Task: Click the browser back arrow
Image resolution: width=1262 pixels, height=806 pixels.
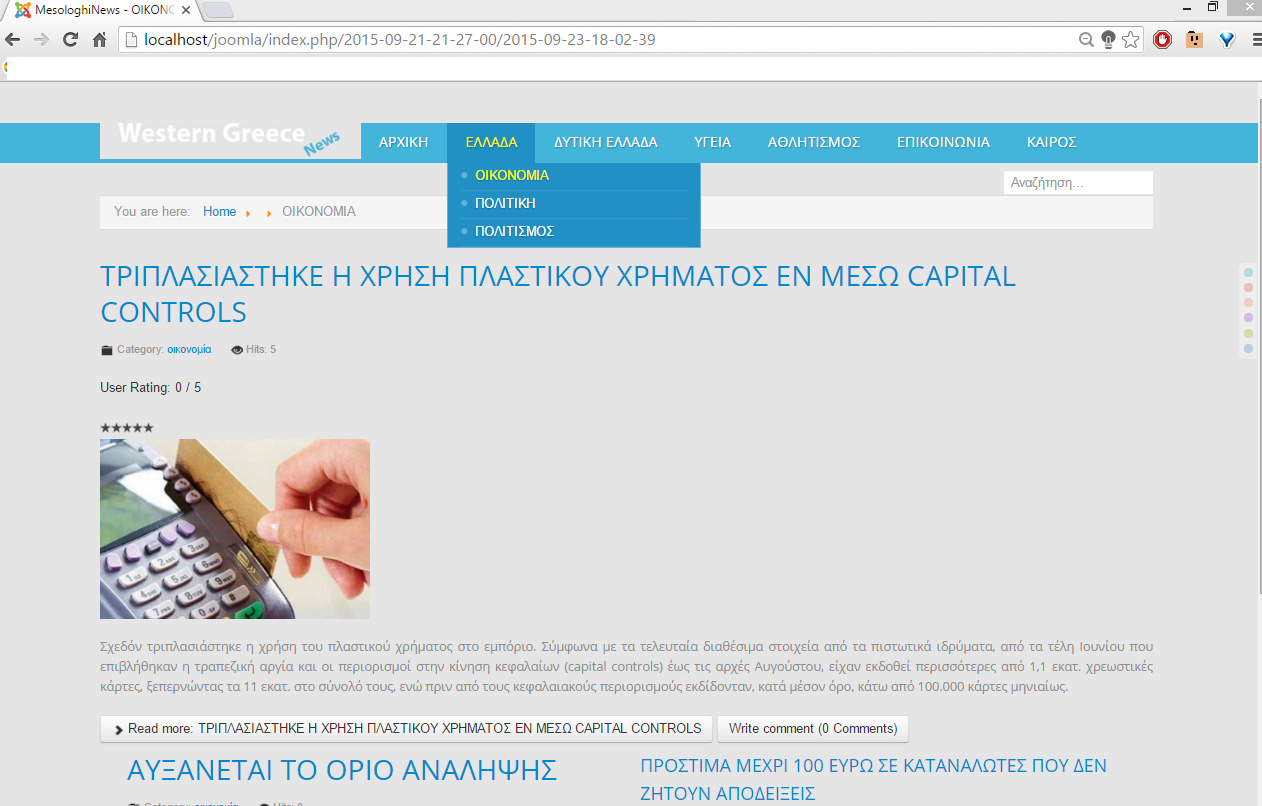Action: pyautogui.click(x=13, y=40)
